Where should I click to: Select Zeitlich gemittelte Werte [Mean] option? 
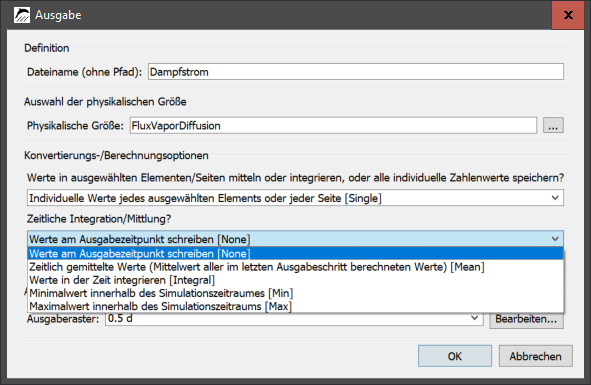[295, 267]
